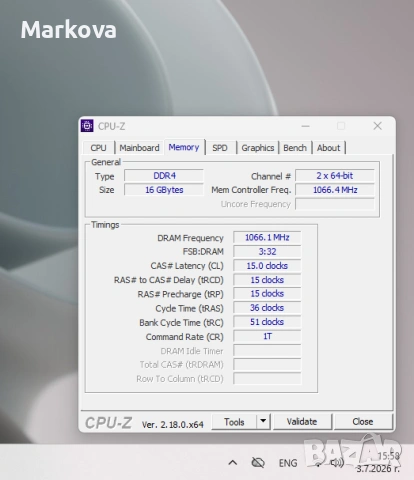Click the 'FSB:DRAM' label

click(203, 252)
